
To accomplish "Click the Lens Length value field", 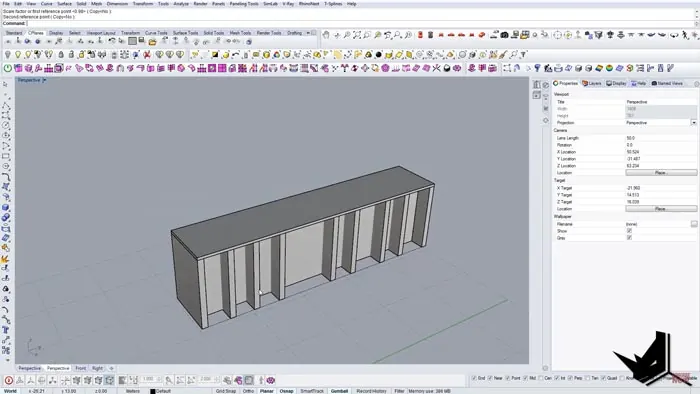I will coord(661,138).
